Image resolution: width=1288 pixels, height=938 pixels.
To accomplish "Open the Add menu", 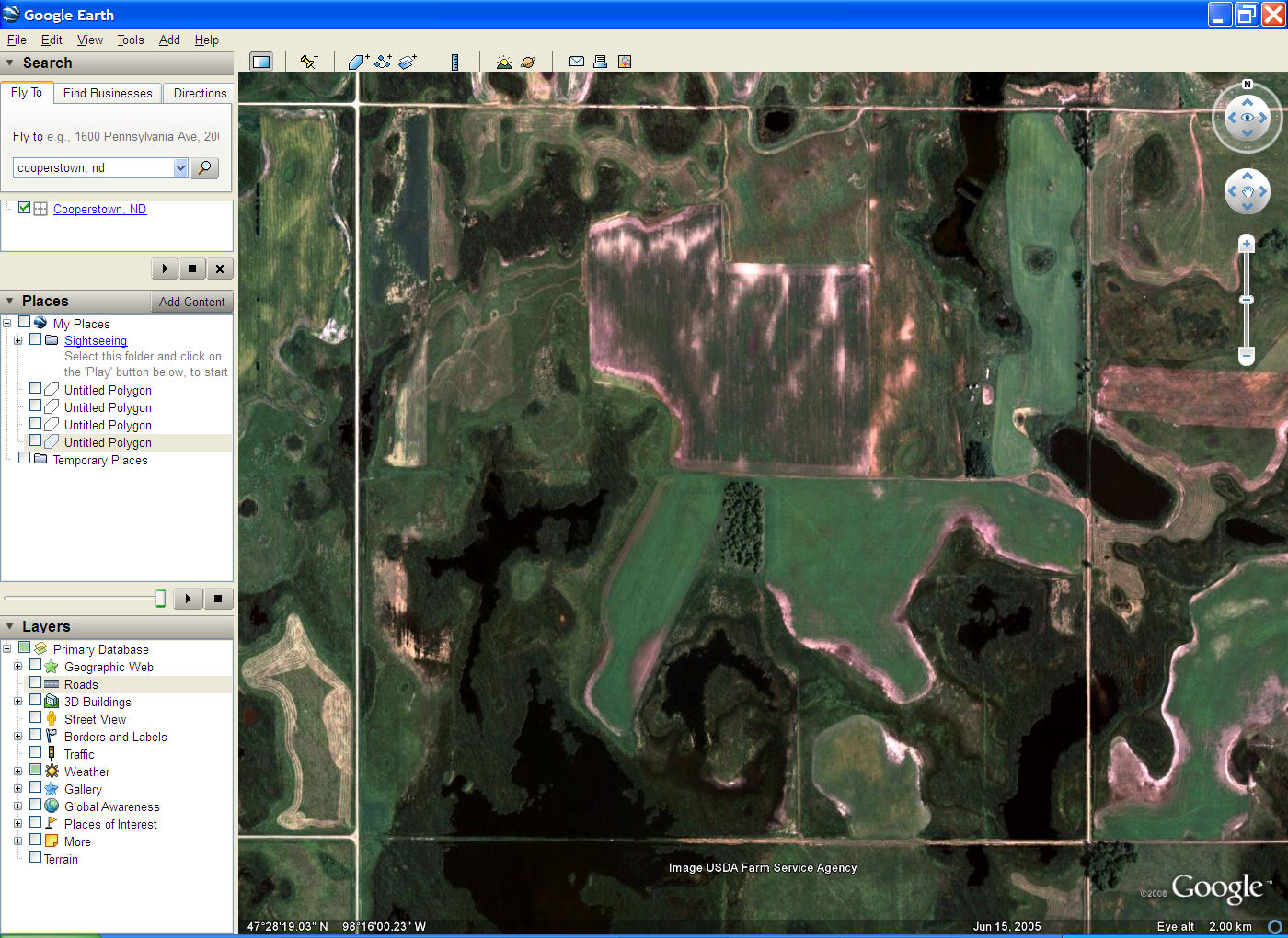I will coord(169,40).
